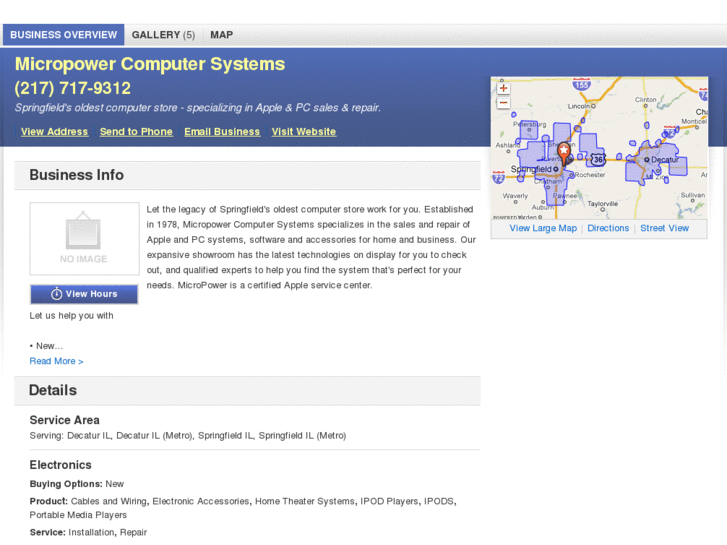Open Visit Website link

click(304, 132)
